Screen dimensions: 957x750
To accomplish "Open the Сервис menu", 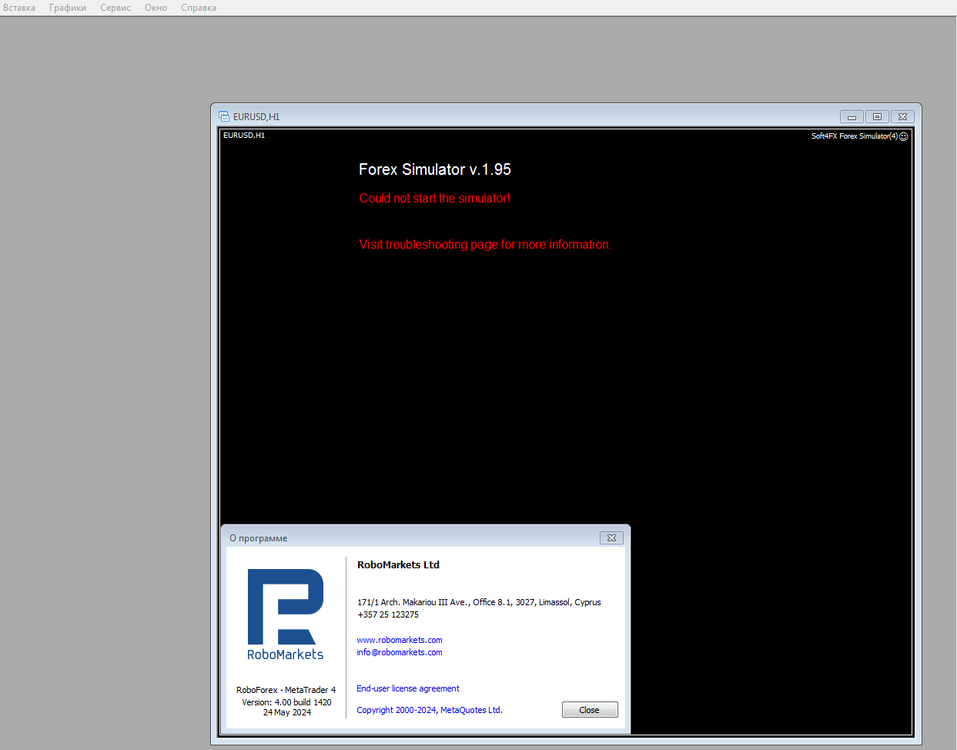I will click(x=115, y=7).
